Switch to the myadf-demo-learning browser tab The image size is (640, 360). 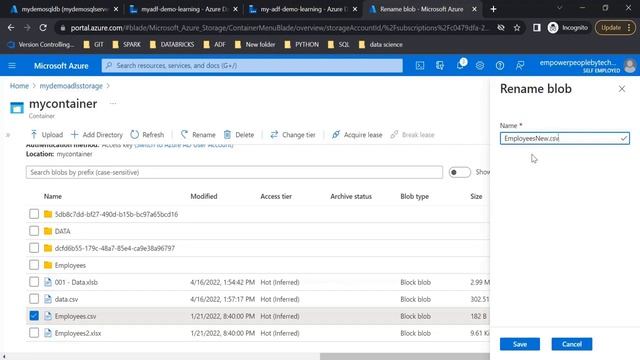[184, 9]
